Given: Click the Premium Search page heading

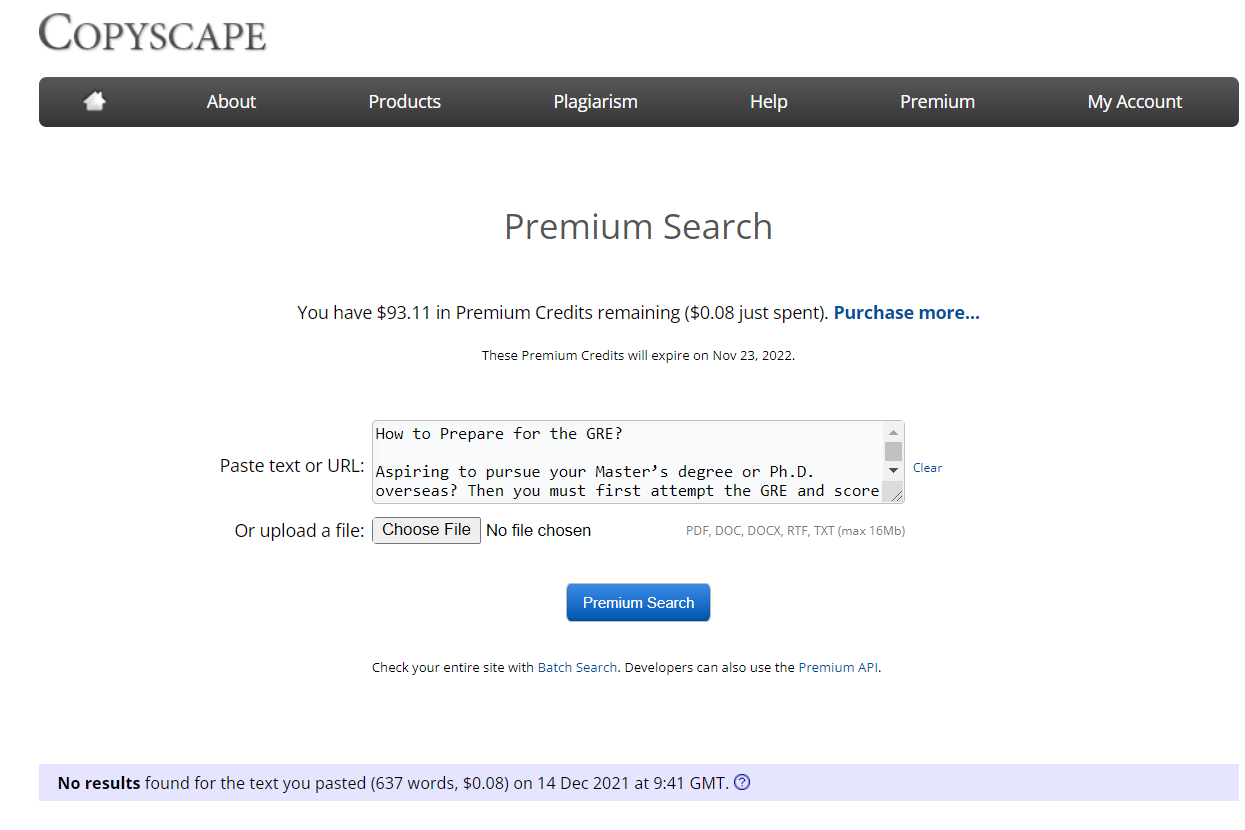Looking at the screenshot, I should click(638, 226).
